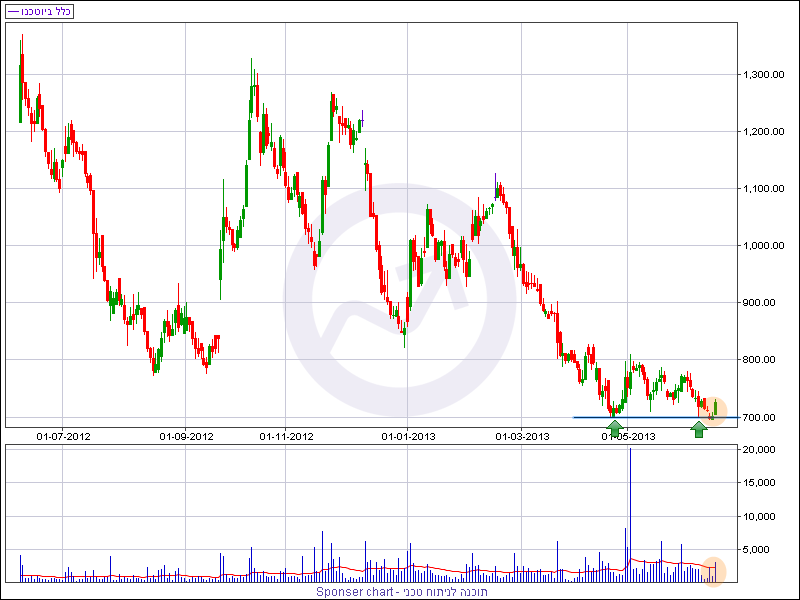Click the right green up arrow marker
Image resolution: width=800 pixels, height=600 pixels.
click(699, 429)
